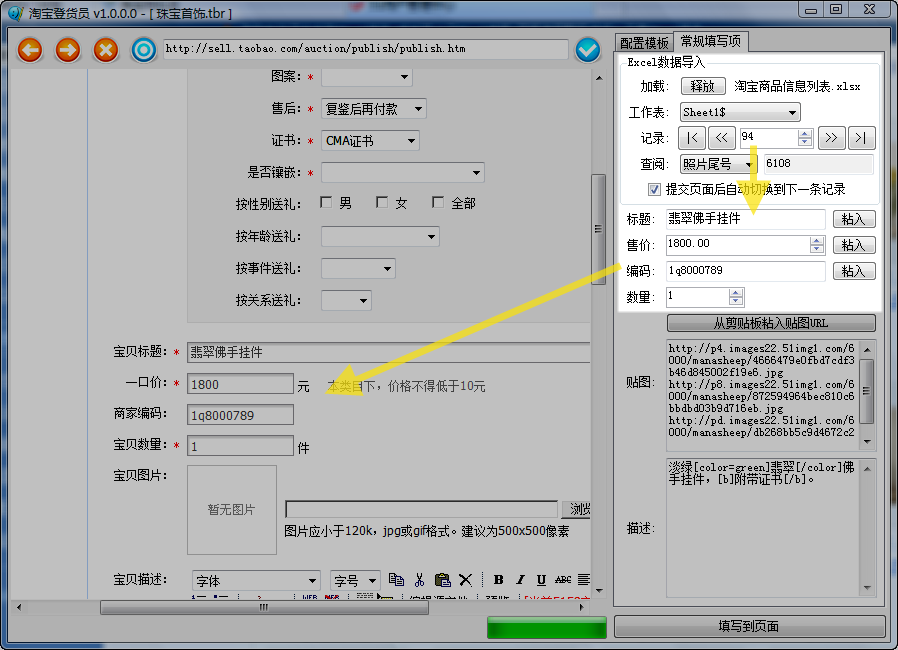Confirm URL with the blue checkmark icon
This screenshot has width=898, height=650.
(x=588, y=50)
